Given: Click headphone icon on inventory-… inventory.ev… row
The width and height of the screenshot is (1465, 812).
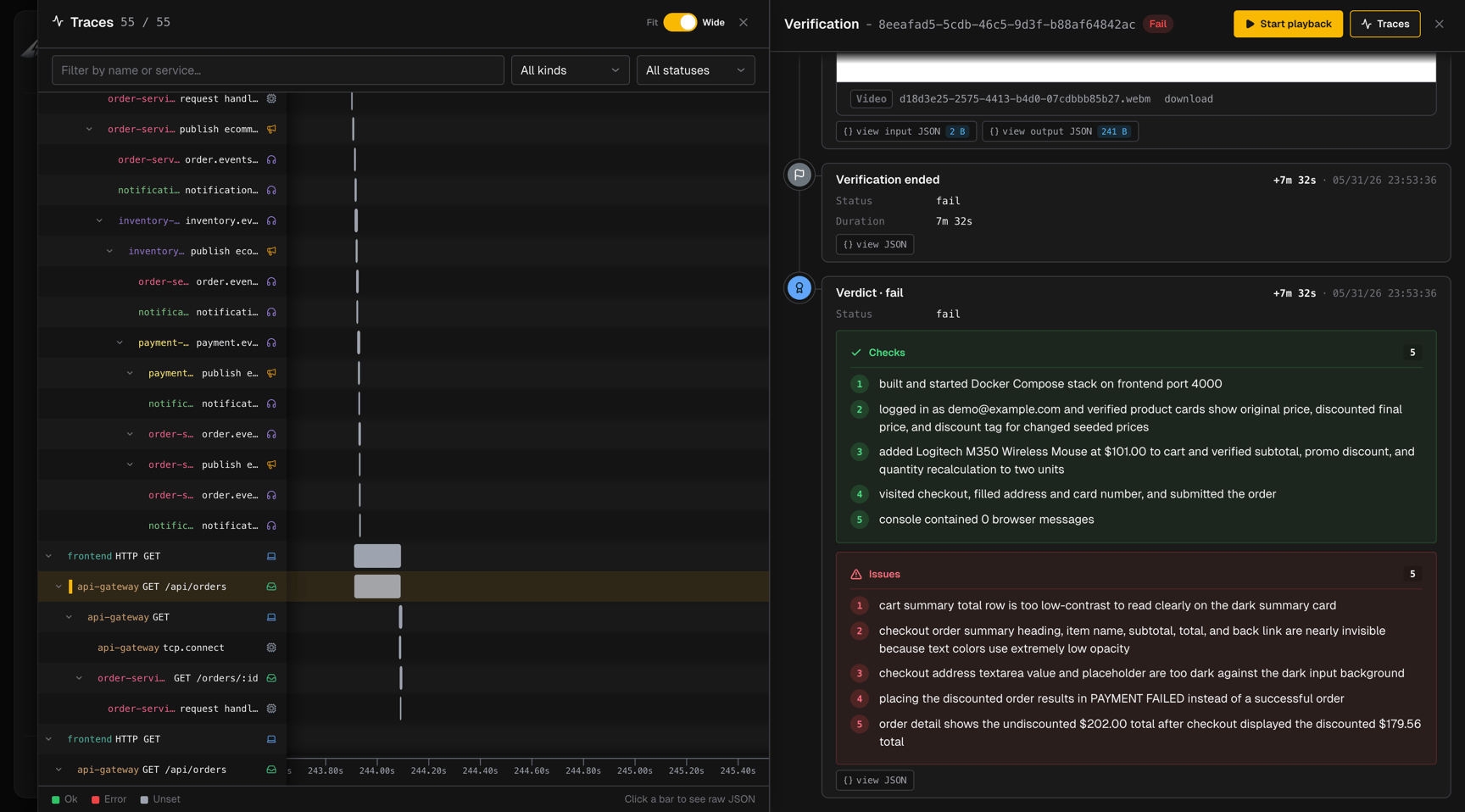Looking at the screenshot, I should [x=271, y=220].
